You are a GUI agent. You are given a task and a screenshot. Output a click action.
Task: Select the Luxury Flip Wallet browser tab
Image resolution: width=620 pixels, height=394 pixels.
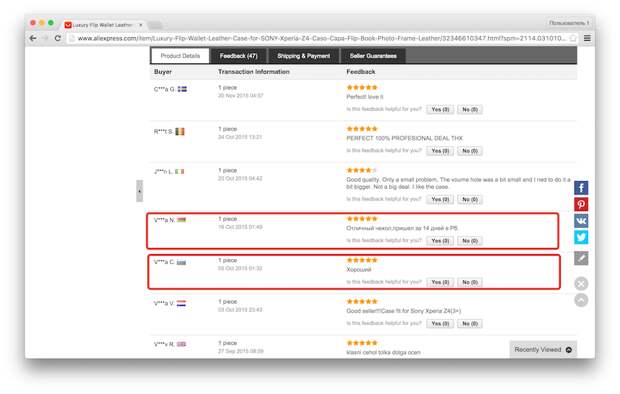click(104, 25)
